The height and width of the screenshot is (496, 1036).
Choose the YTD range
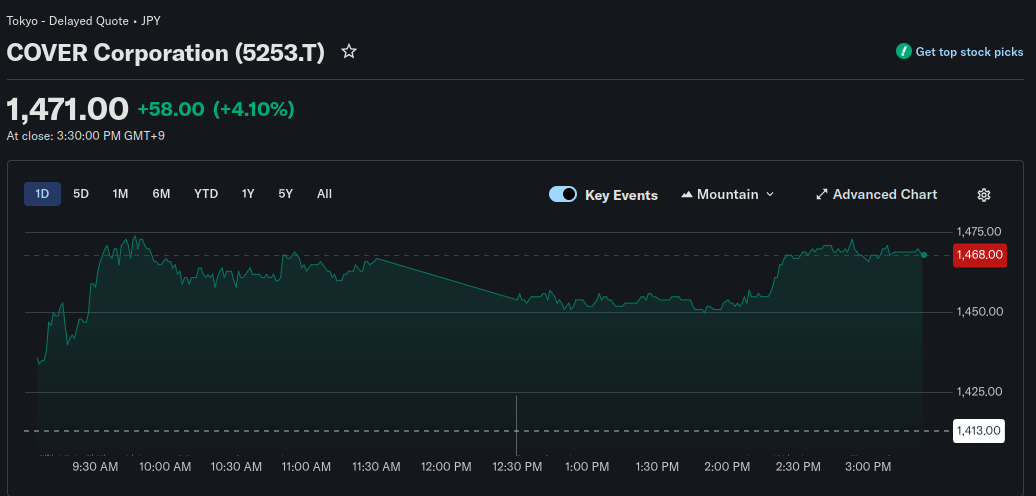coord(206,194)
